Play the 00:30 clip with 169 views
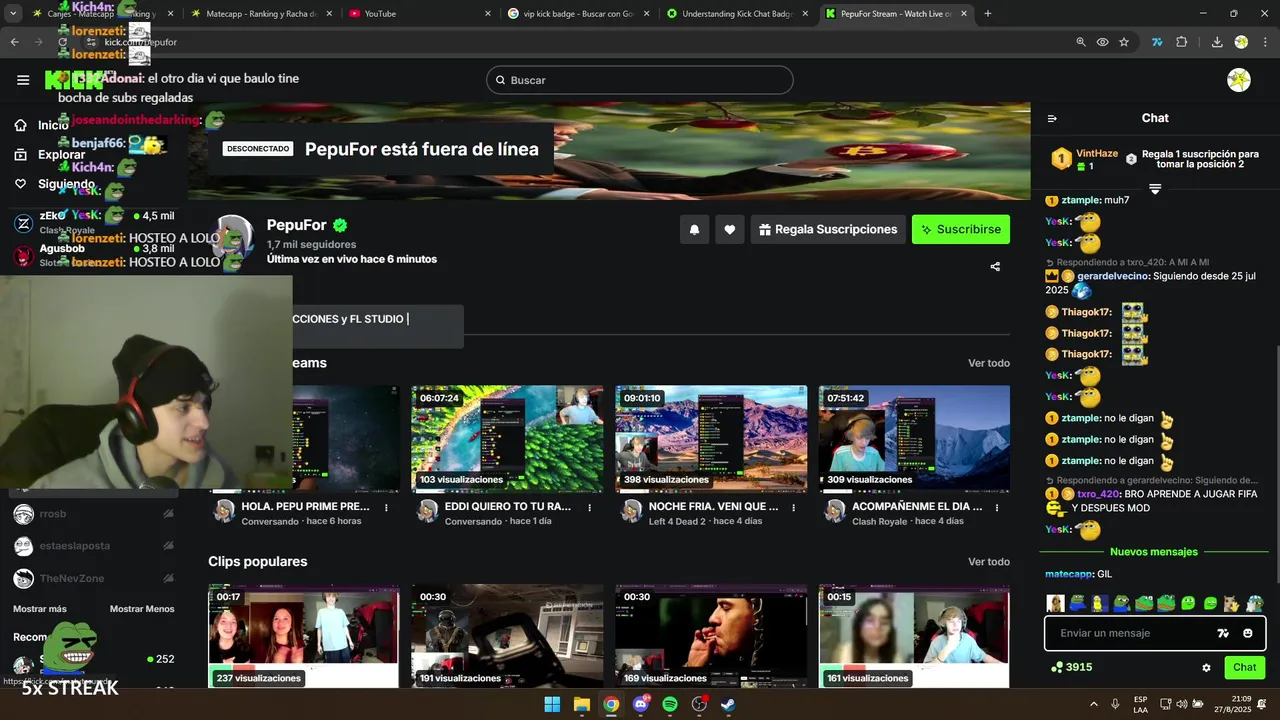 pos(711,637)
